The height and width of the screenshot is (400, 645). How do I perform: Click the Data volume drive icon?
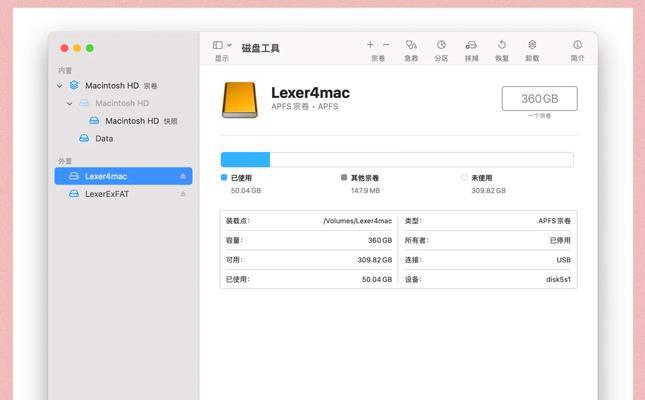tap(84, 138)
